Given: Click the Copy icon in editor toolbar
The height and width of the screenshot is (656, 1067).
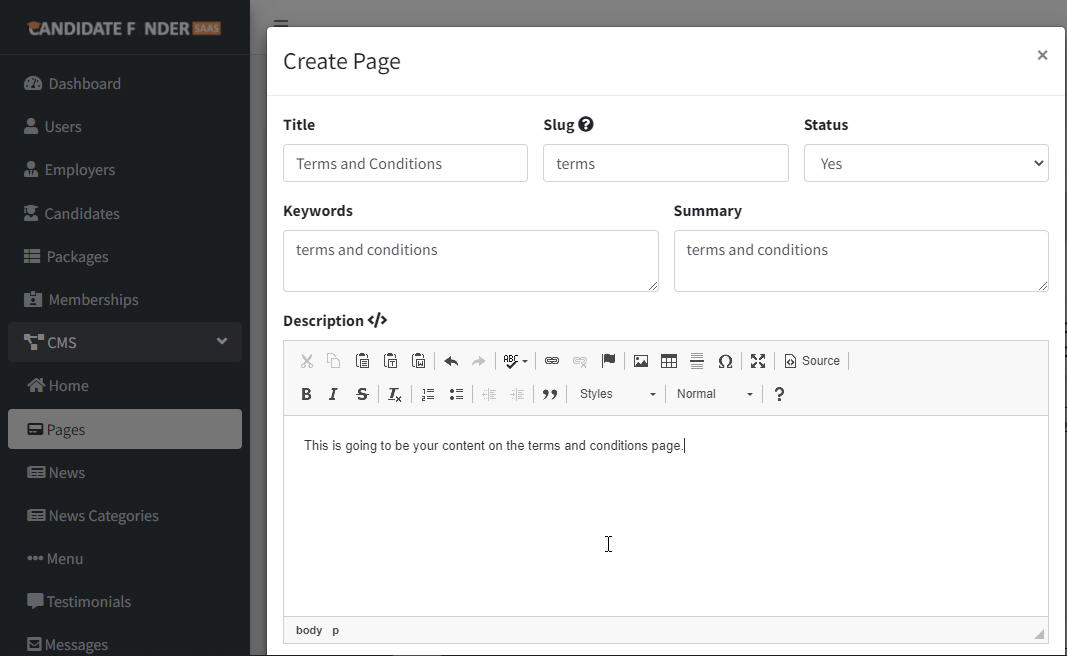Looking at the screenshot, I should [x=333, y=361].
